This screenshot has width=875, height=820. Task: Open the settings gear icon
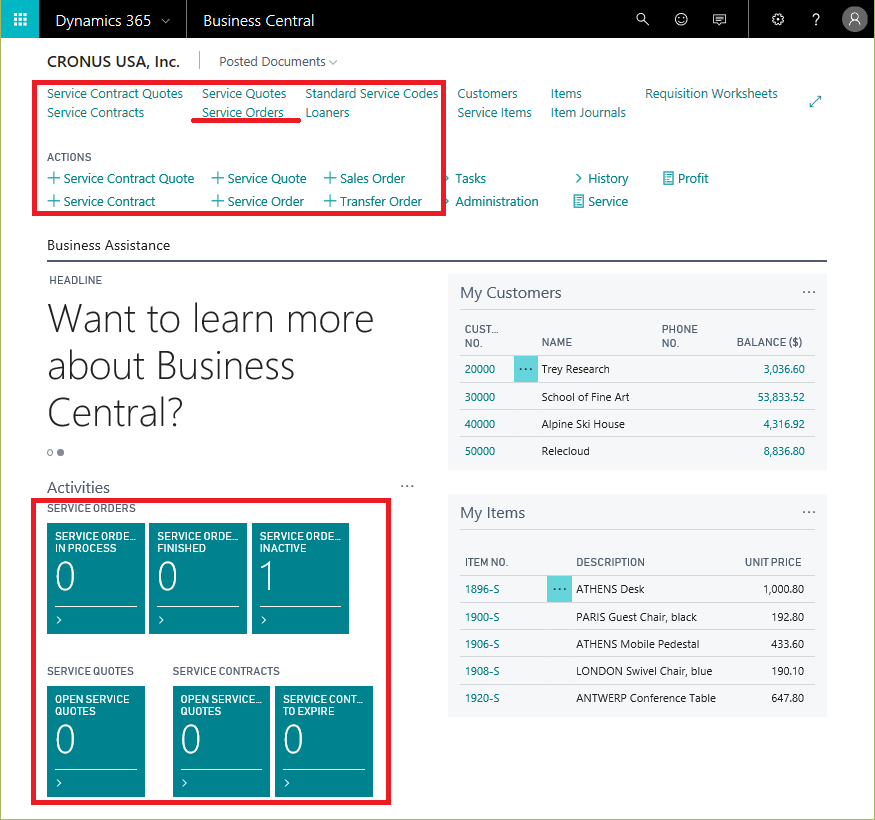point(777,20)
